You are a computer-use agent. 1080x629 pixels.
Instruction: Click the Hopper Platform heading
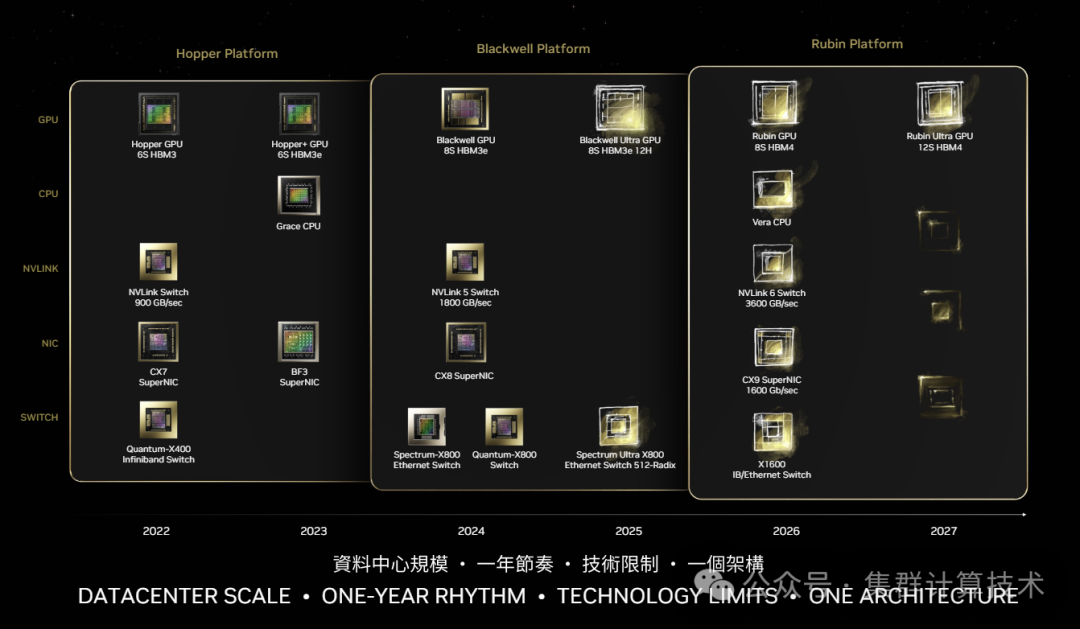click(x=227, y=54)
